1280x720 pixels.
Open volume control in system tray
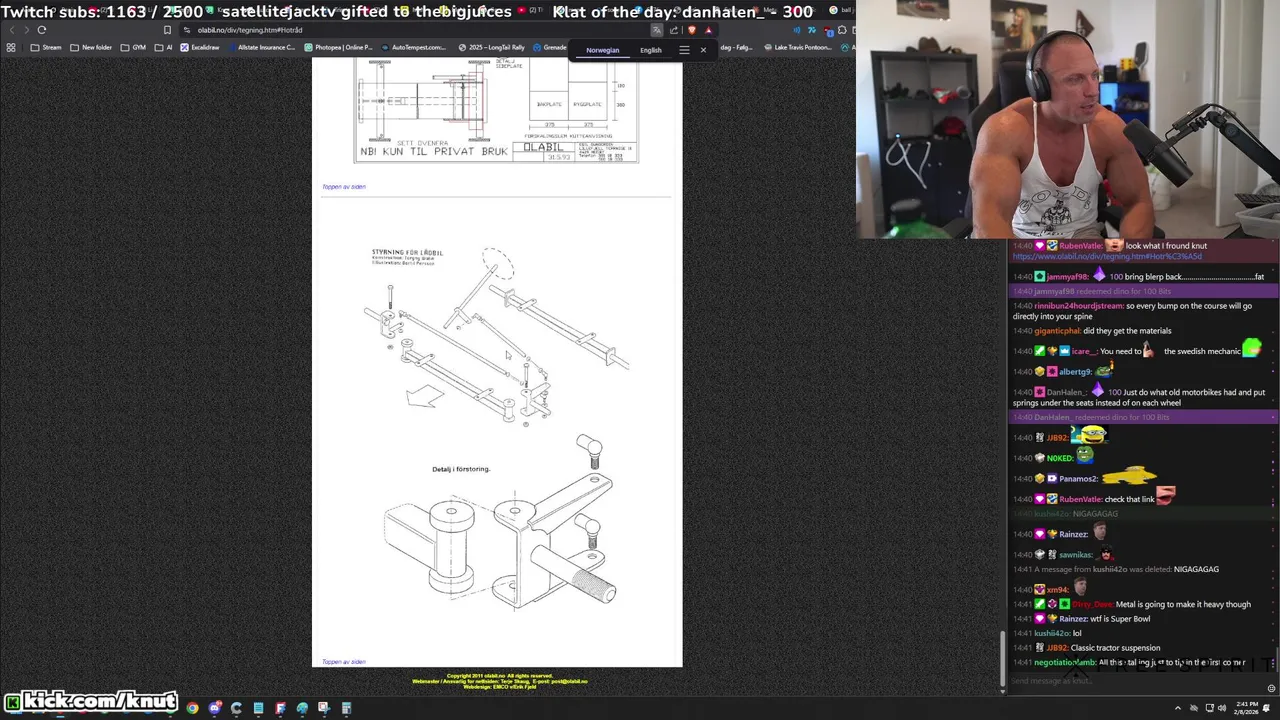click(1222, 708)
